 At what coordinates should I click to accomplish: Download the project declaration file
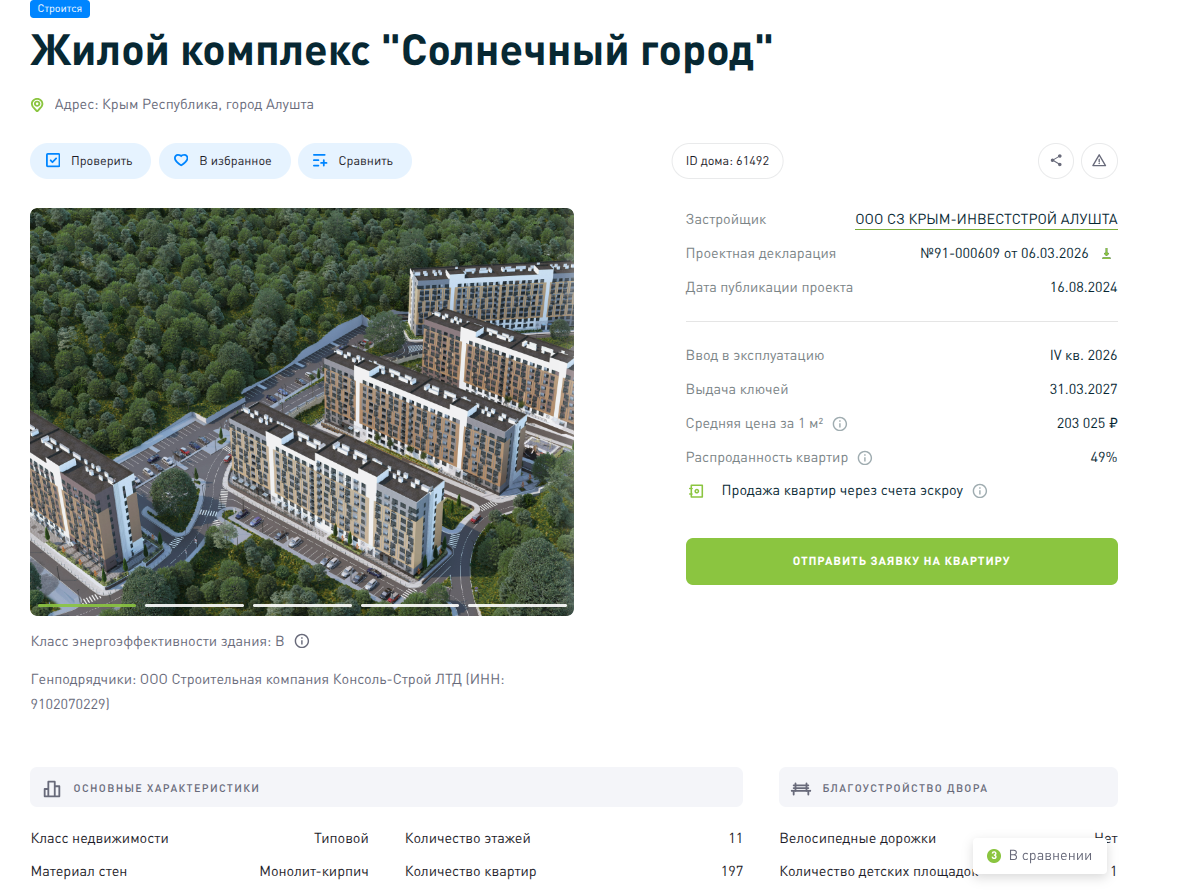click(1106, 254)
